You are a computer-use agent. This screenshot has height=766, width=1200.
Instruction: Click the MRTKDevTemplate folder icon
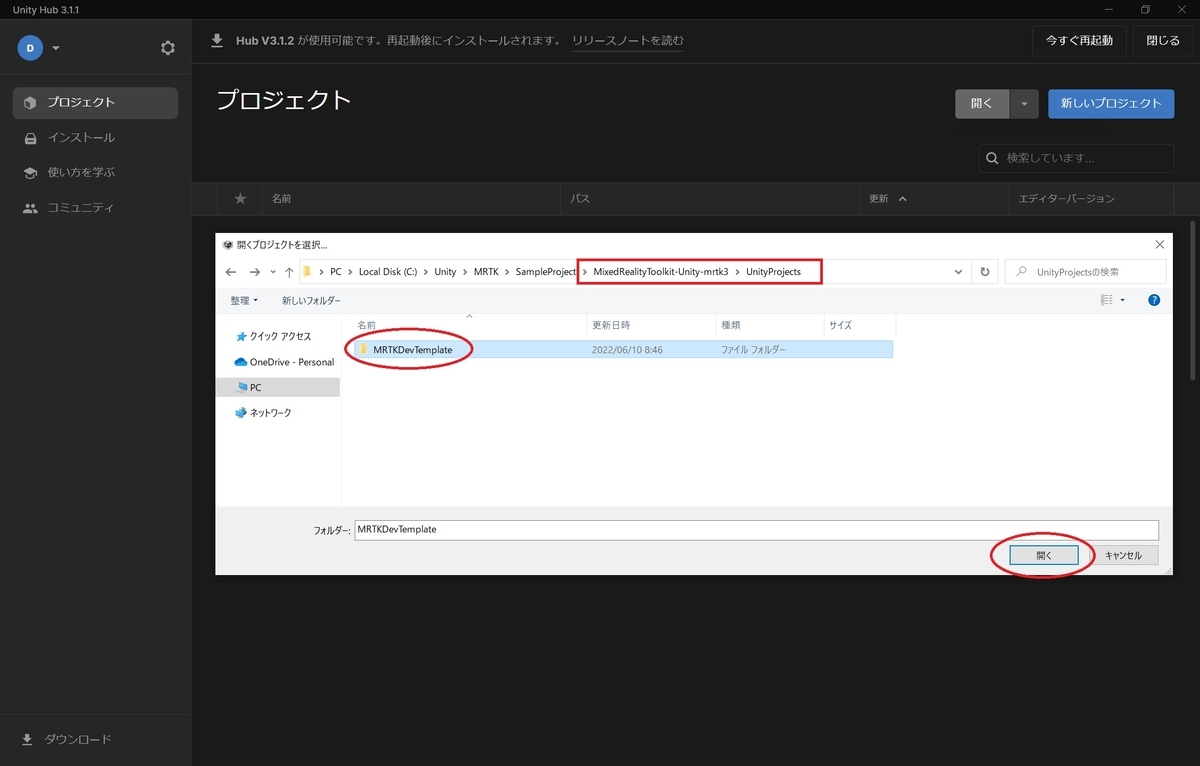click(x=364, y=349)
